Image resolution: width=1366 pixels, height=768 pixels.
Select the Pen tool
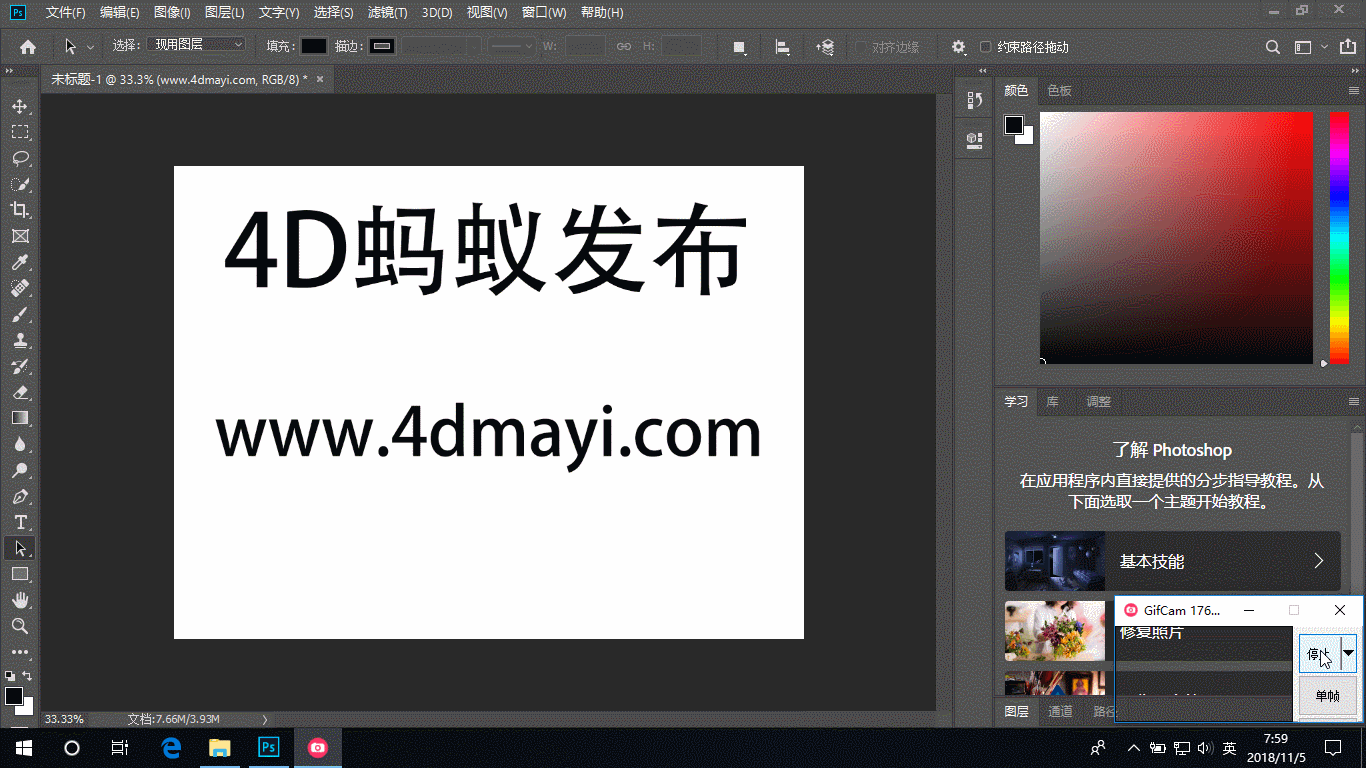20,496
